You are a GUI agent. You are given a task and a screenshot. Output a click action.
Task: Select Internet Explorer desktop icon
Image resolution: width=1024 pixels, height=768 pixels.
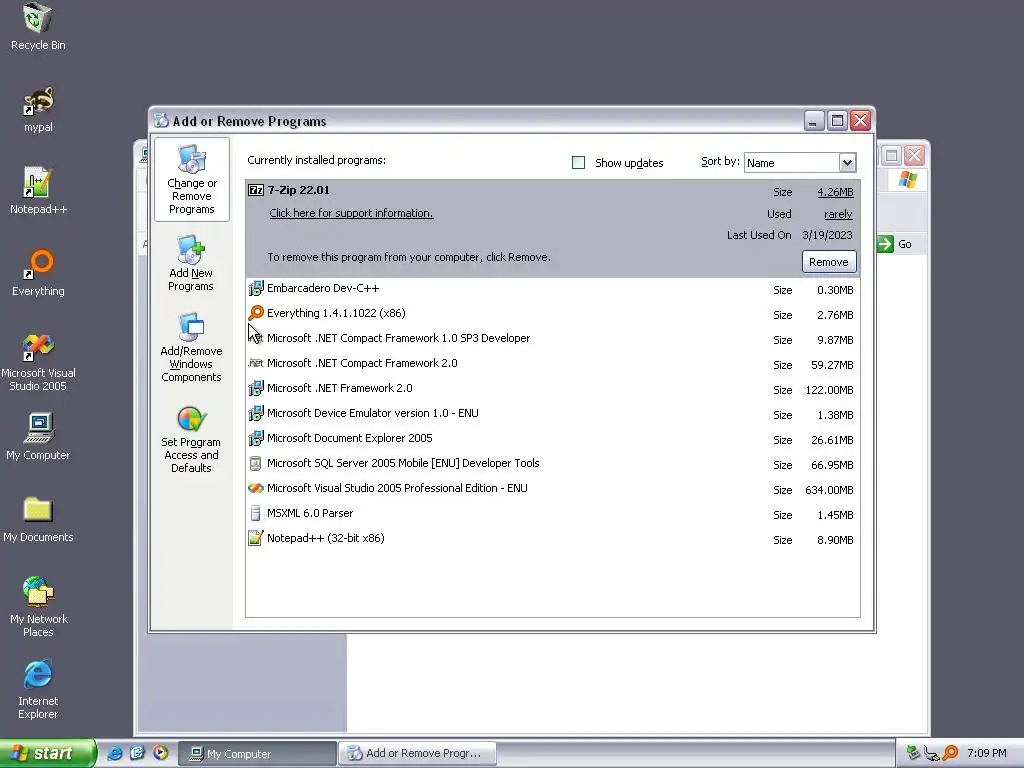(x=38, y=690)
